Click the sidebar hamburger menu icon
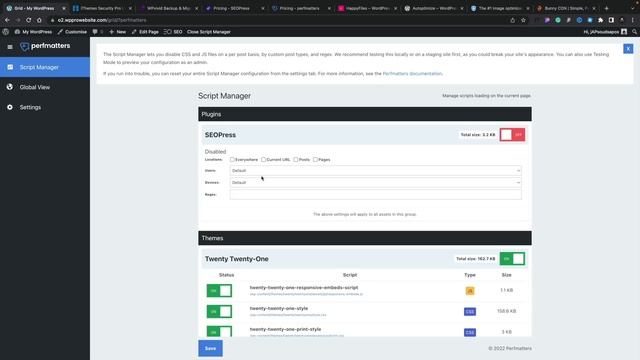Image resolution: width=640 pixels, height=360 pixels. tap(10, 47)
